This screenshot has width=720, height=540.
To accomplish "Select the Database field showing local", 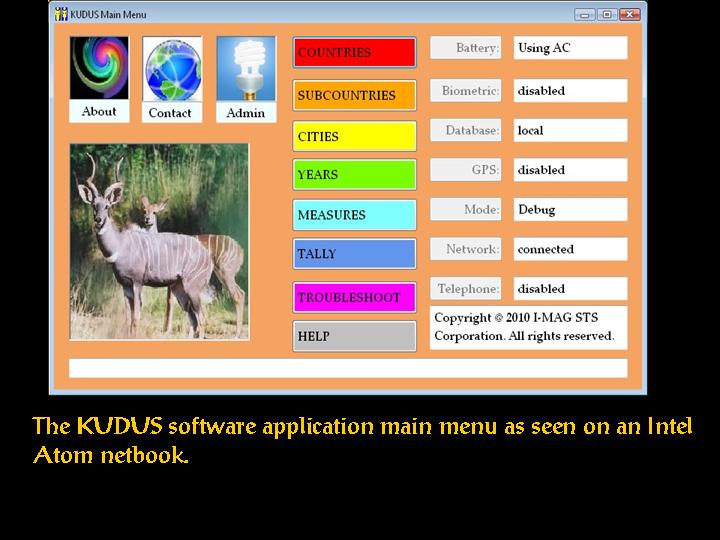I will click(x=570, y=131).
